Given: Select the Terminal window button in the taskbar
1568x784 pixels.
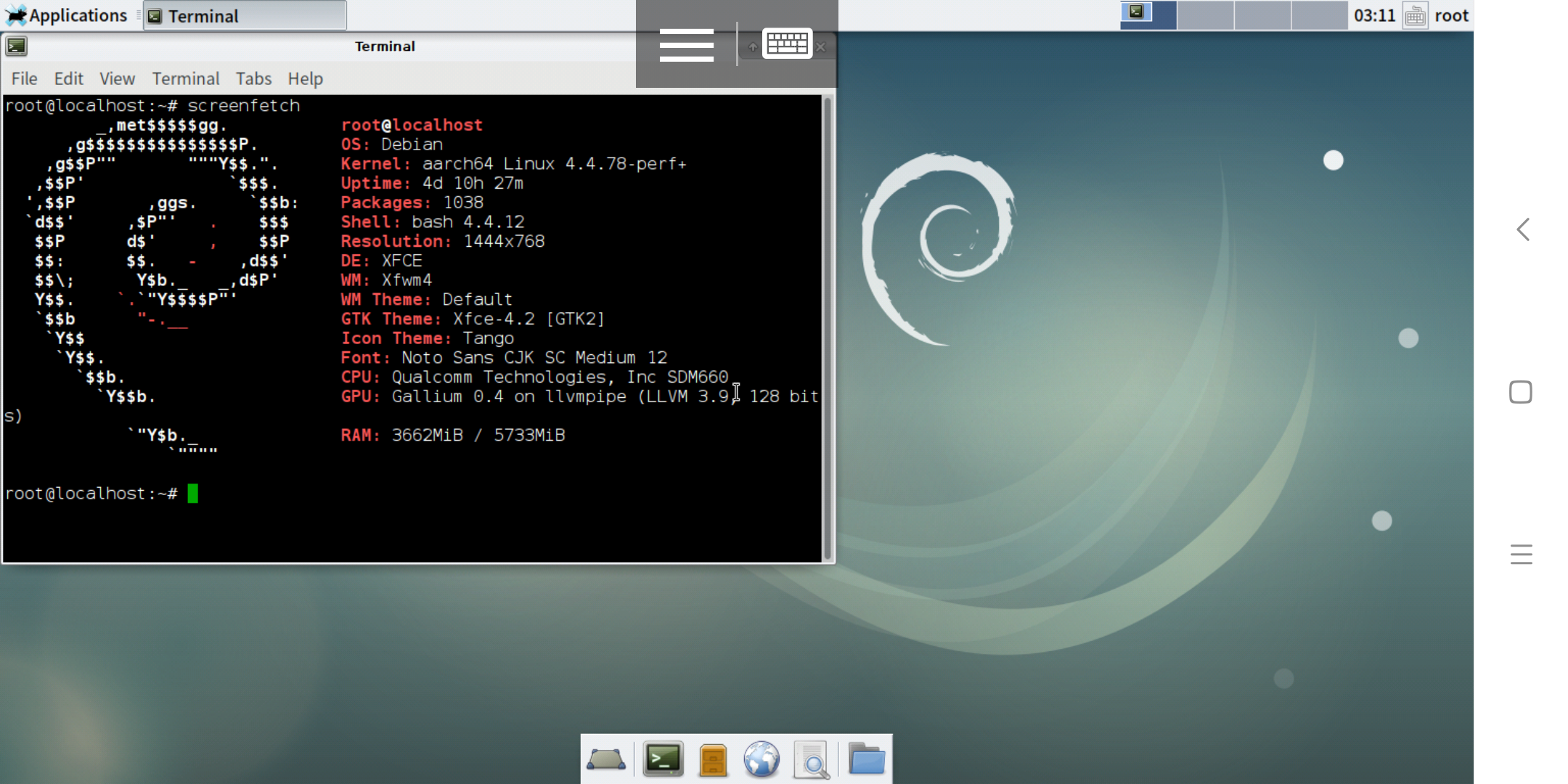Looking at the screenshot, I should (x=245, y=16).
